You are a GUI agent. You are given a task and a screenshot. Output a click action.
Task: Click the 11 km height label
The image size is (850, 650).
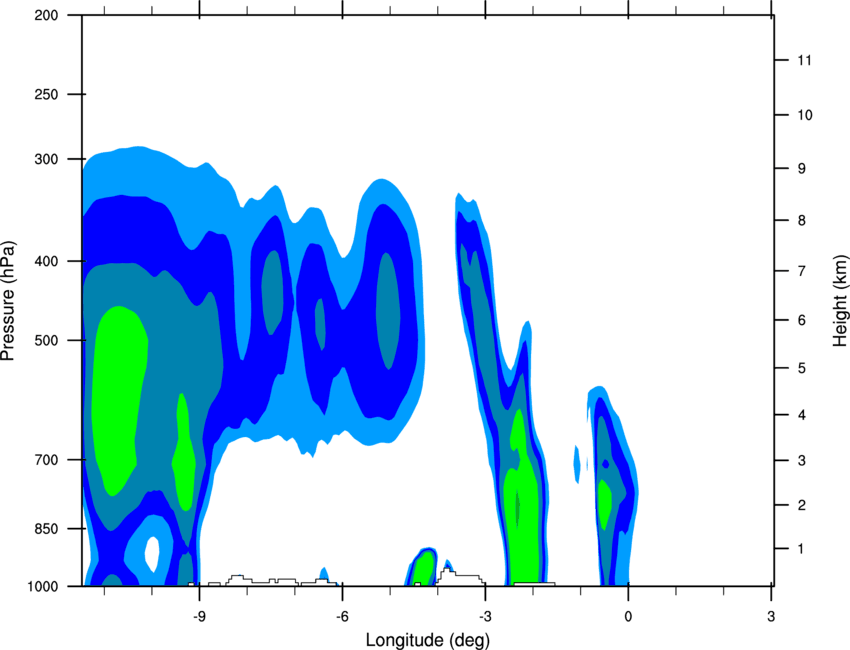[x=804, y=60]
